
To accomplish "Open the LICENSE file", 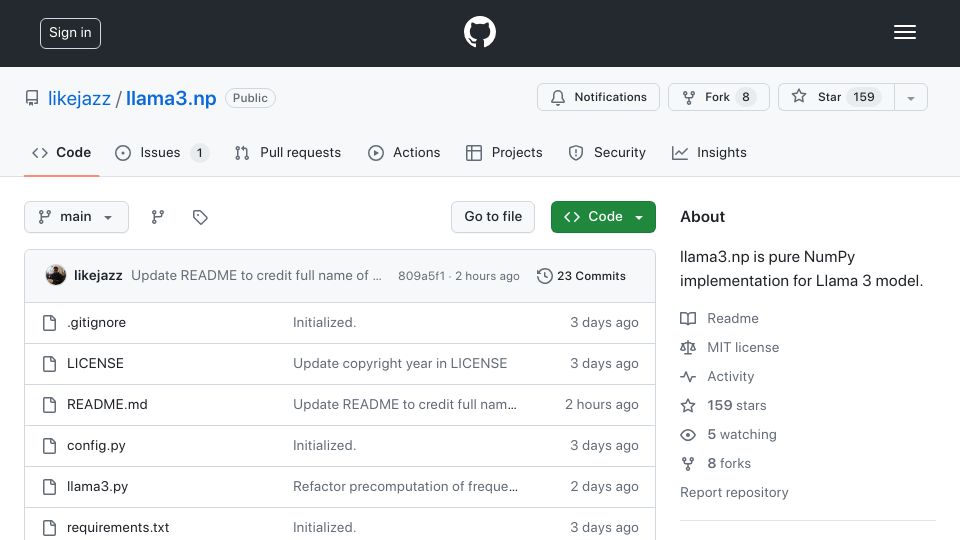I will 95,364.
